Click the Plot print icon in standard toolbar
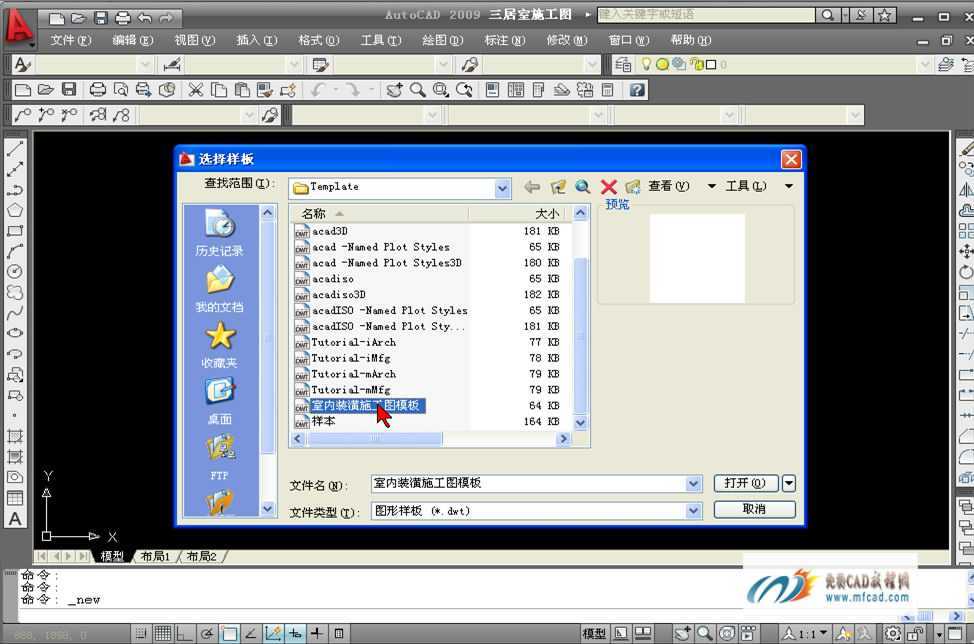 98,90
